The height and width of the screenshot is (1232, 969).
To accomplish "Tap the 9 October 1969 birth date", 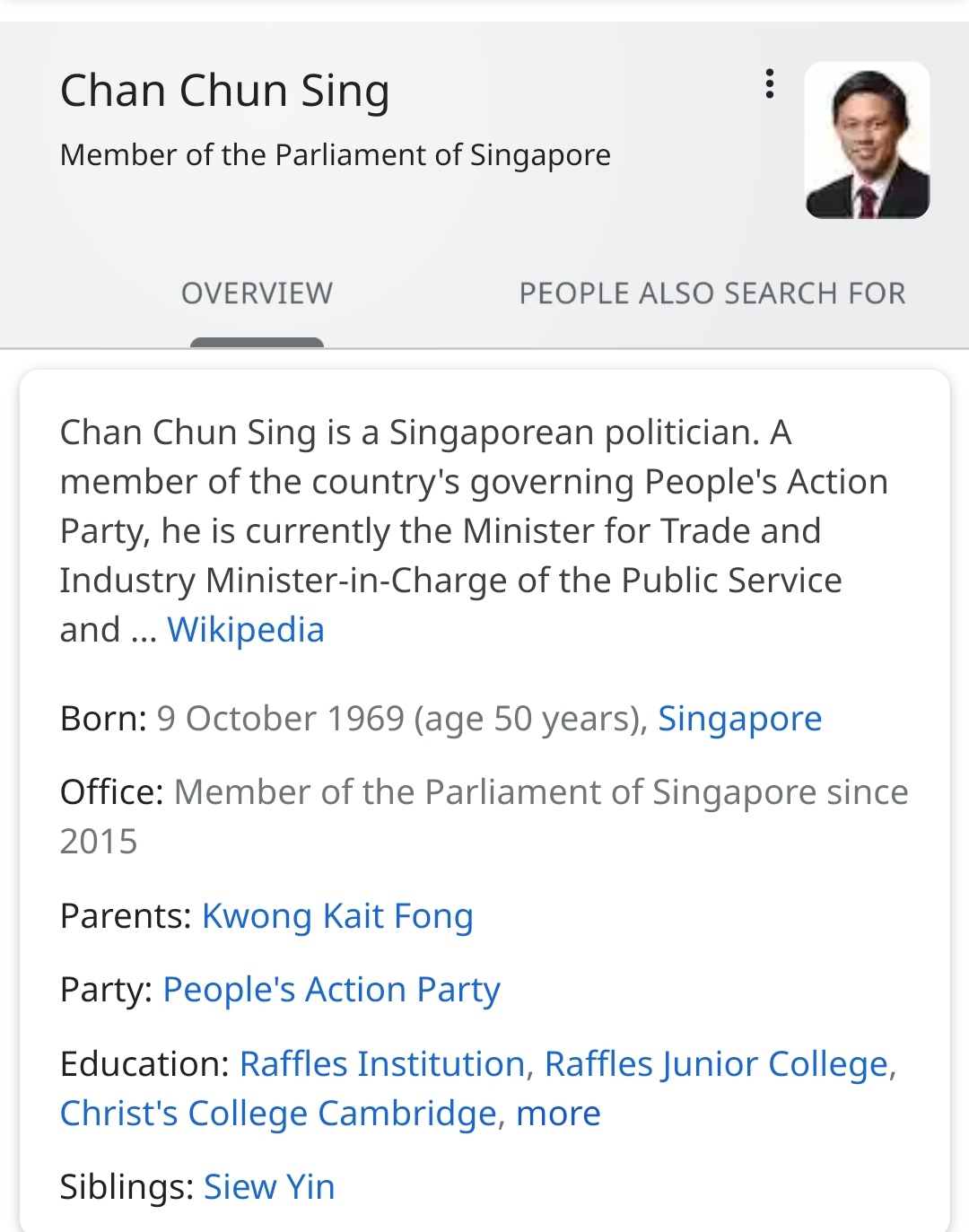I will [281, 719].
